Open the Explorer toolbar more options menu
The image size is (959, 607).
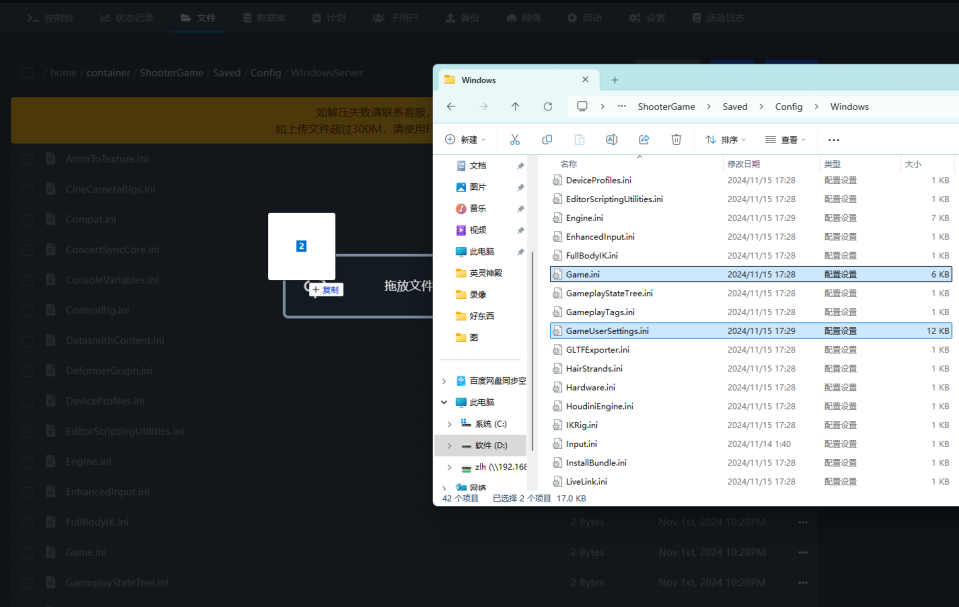coord(834,140)
